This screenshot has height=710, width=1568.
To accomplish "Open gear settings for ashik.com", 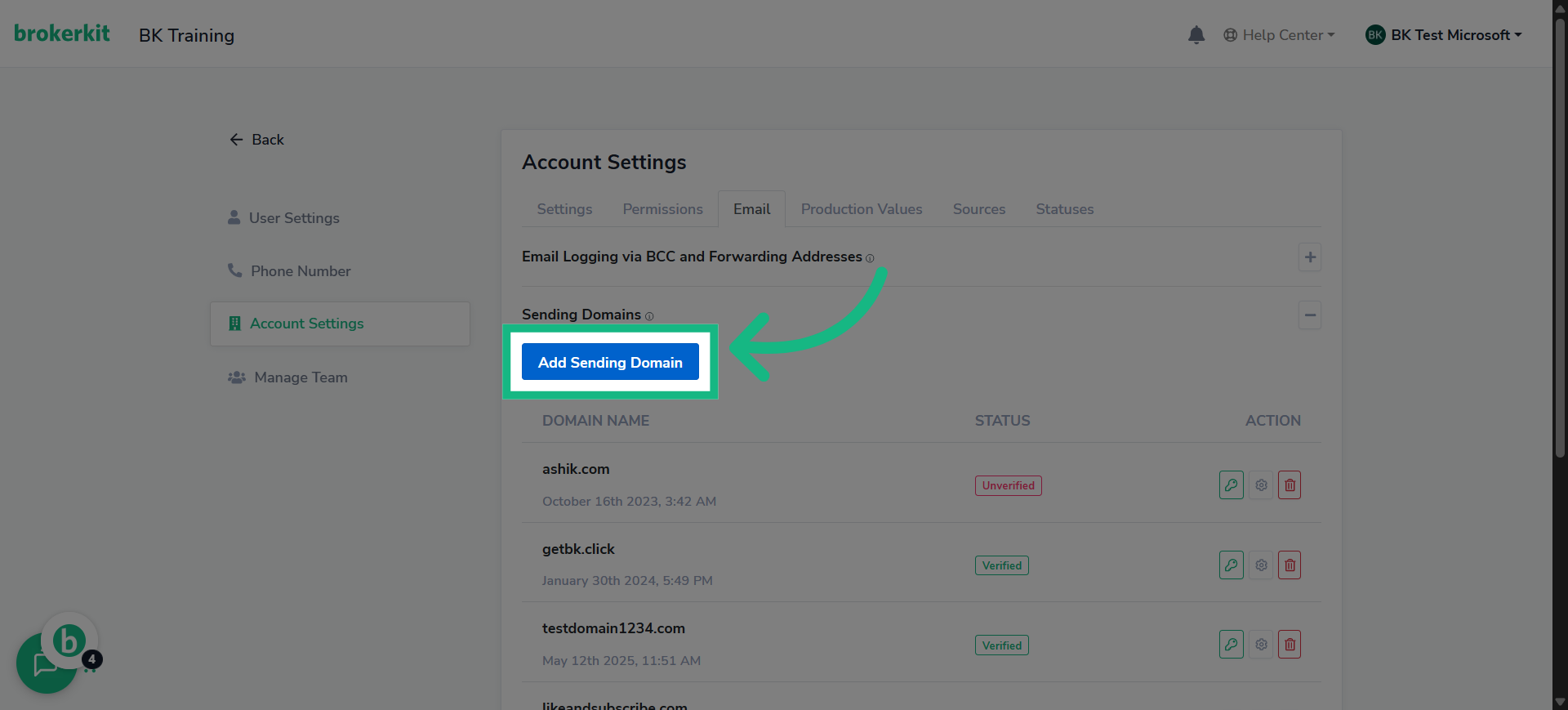I will [1261, 485].
